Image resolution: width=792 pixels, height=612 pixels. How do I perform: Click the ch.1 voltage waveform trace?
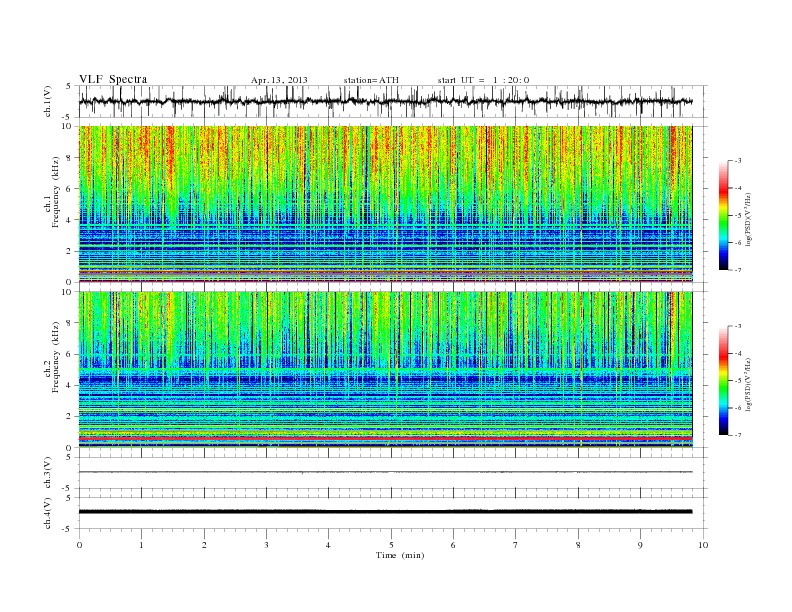(x=385, y=101)
